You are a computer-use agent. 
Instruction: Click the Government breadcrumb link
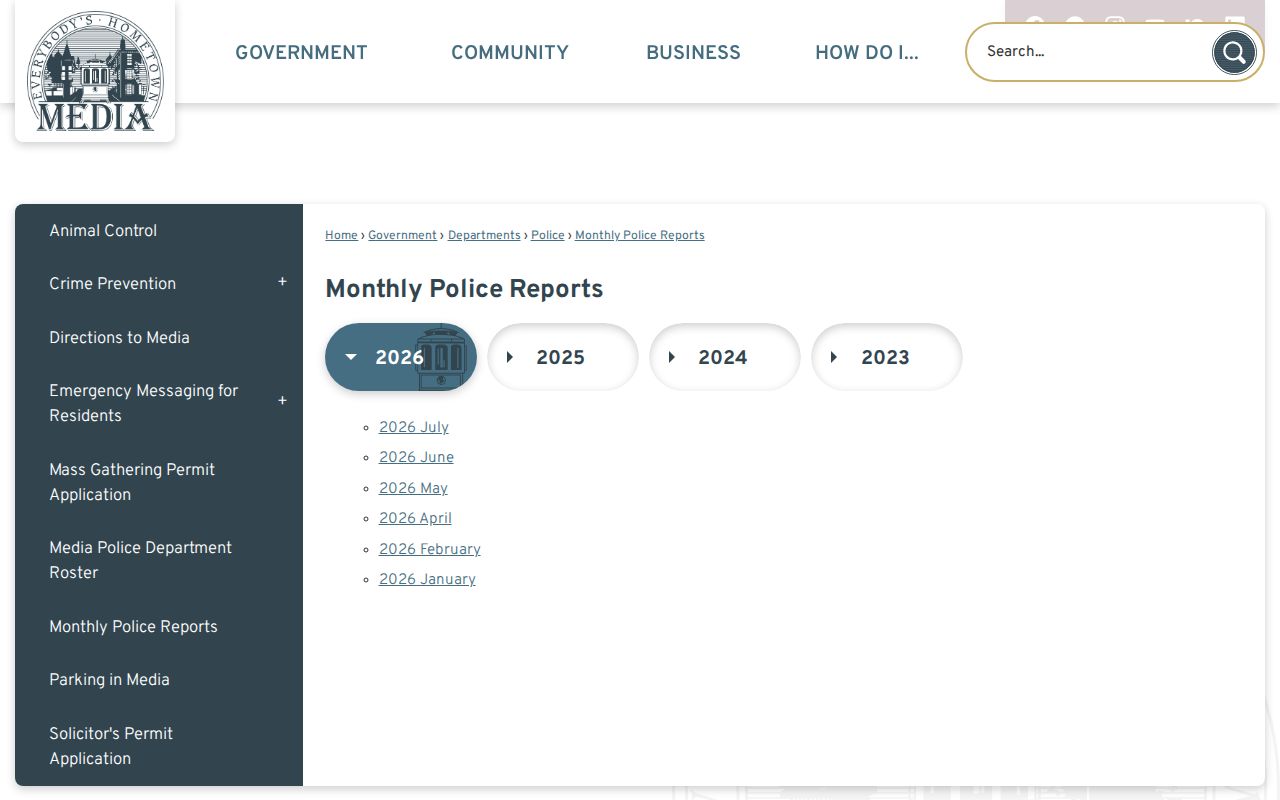click(x=402, y=236)
